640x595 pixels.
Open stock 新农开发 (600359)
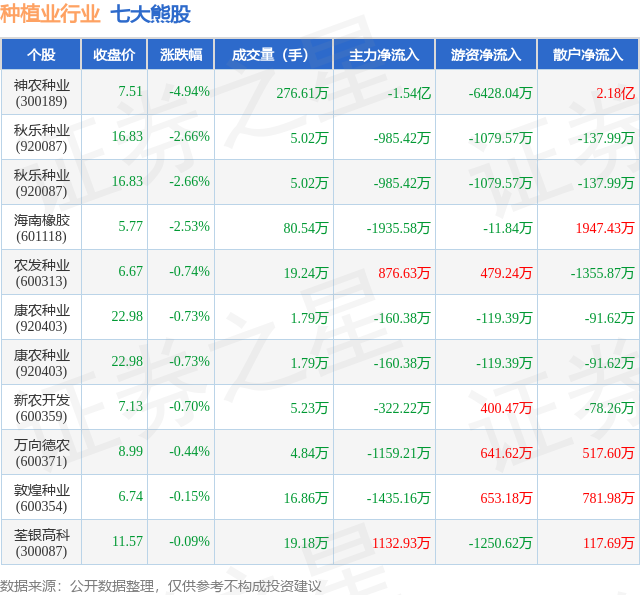tap(41, 408)
